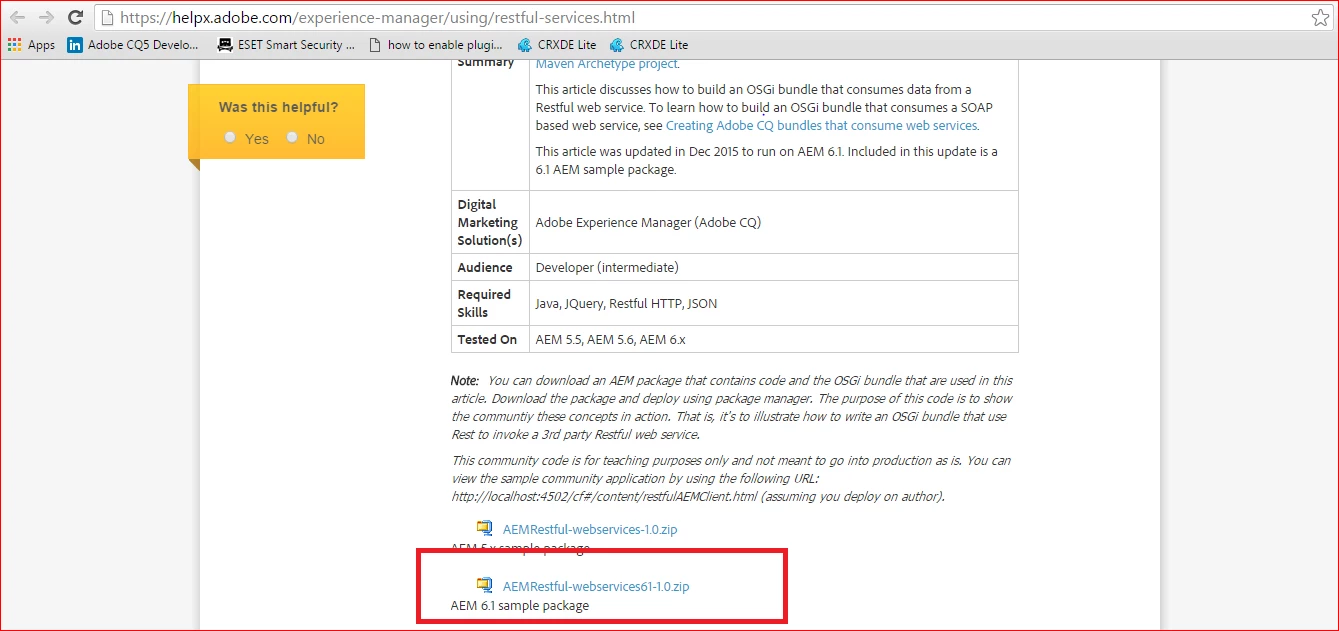Click the 'Developer (intermediate)' cell
This screenshot has height=631, width=1339.
click(x=774, y=267)
